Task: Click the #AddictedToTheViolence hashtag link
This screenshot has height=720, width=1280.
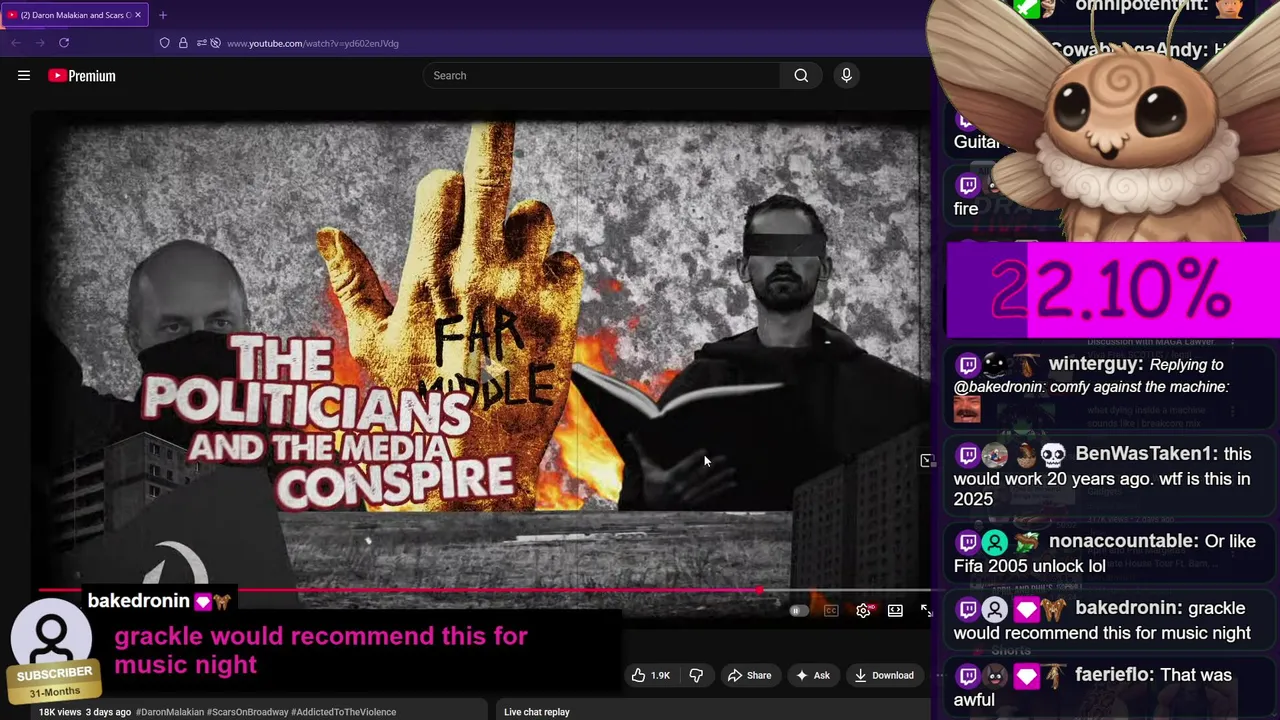Action: point(345,712)
